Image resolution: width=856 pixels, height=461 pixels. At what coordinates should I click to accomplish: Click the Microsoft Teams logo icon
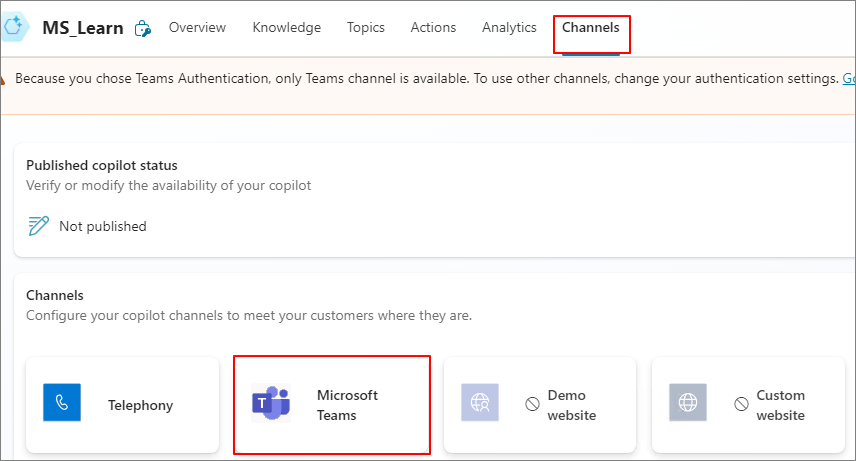271,403
